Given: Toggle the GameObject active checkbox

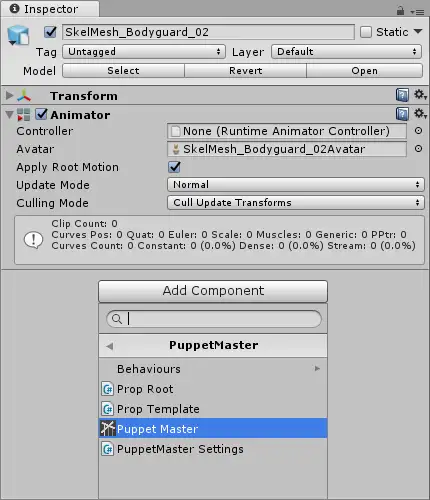Looking at the screenshot, I should (50, 32).
